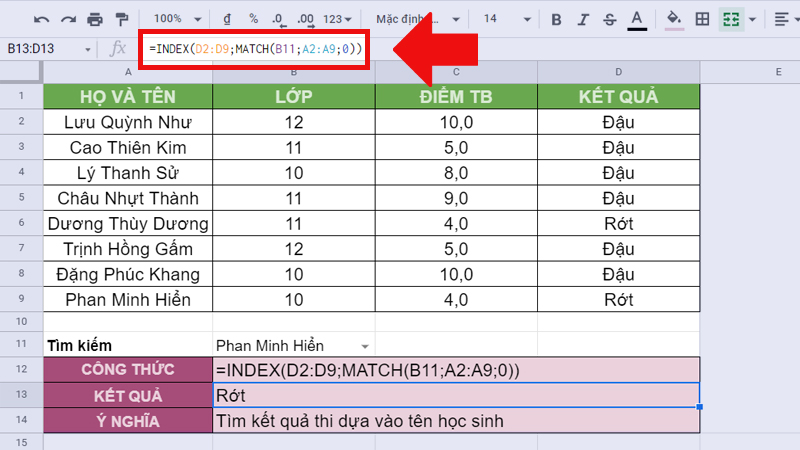
Task: Click the Redo arrow icon
Action: tap(68, 19)
